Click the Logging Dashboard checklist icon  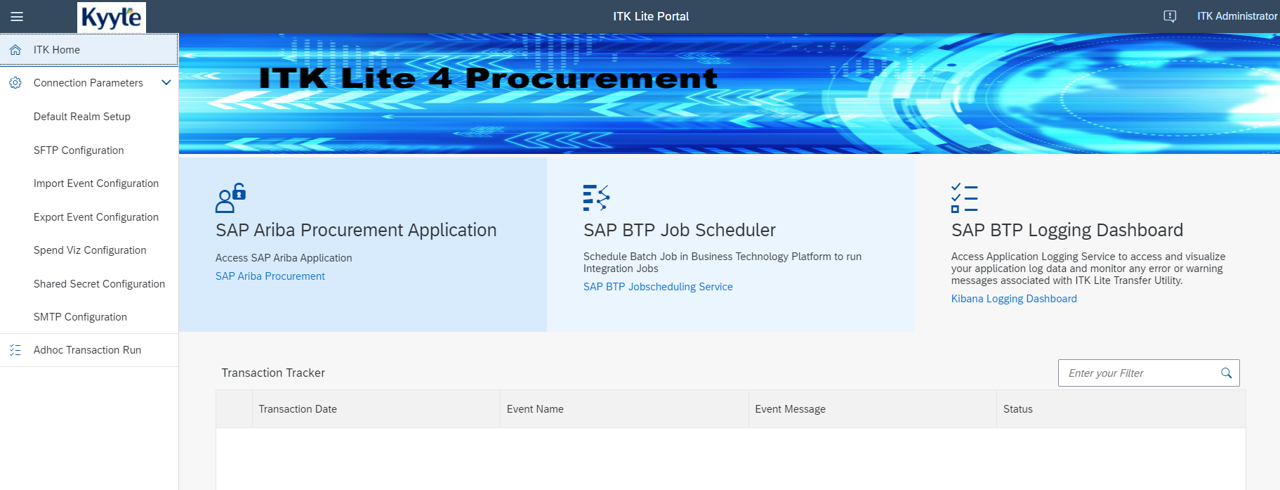pyautogui.click(x=964, y=198)
